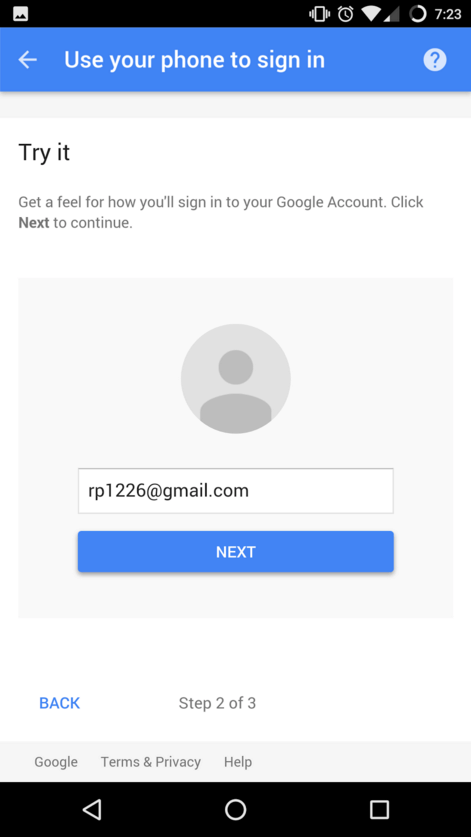Open the Help footer link
This screenshot has height=837, width=471.
[238, 762]
